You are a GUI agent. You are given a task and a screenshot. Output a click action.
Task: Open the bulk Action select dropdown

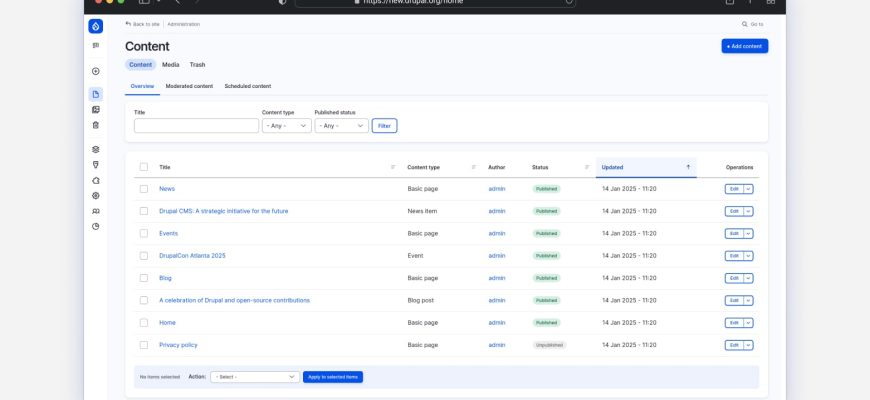click(x=254, y=377)
